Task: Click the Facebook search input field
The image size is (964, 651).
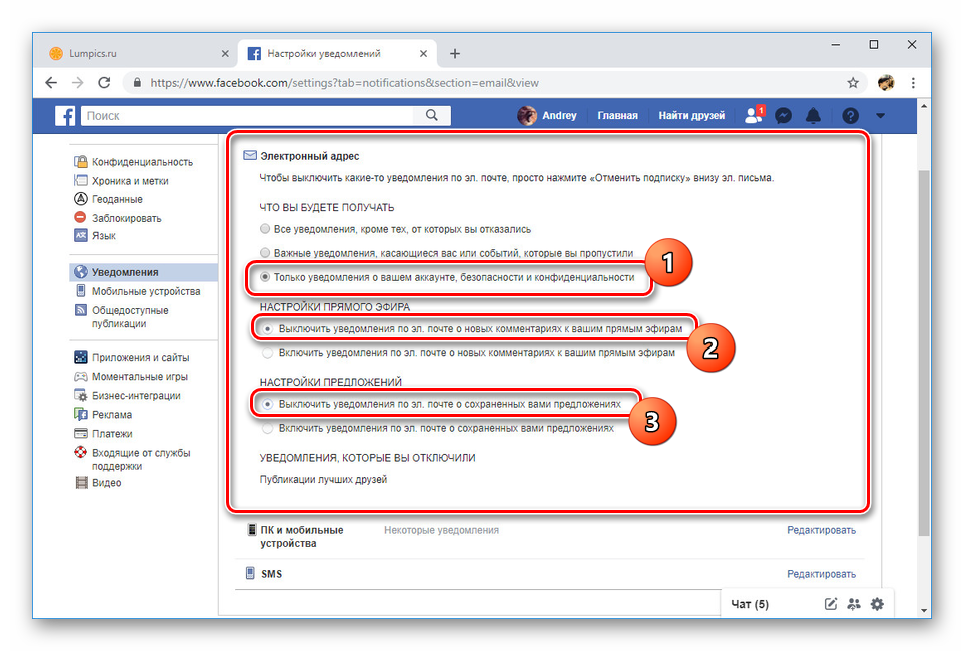Action: point(250,116)
